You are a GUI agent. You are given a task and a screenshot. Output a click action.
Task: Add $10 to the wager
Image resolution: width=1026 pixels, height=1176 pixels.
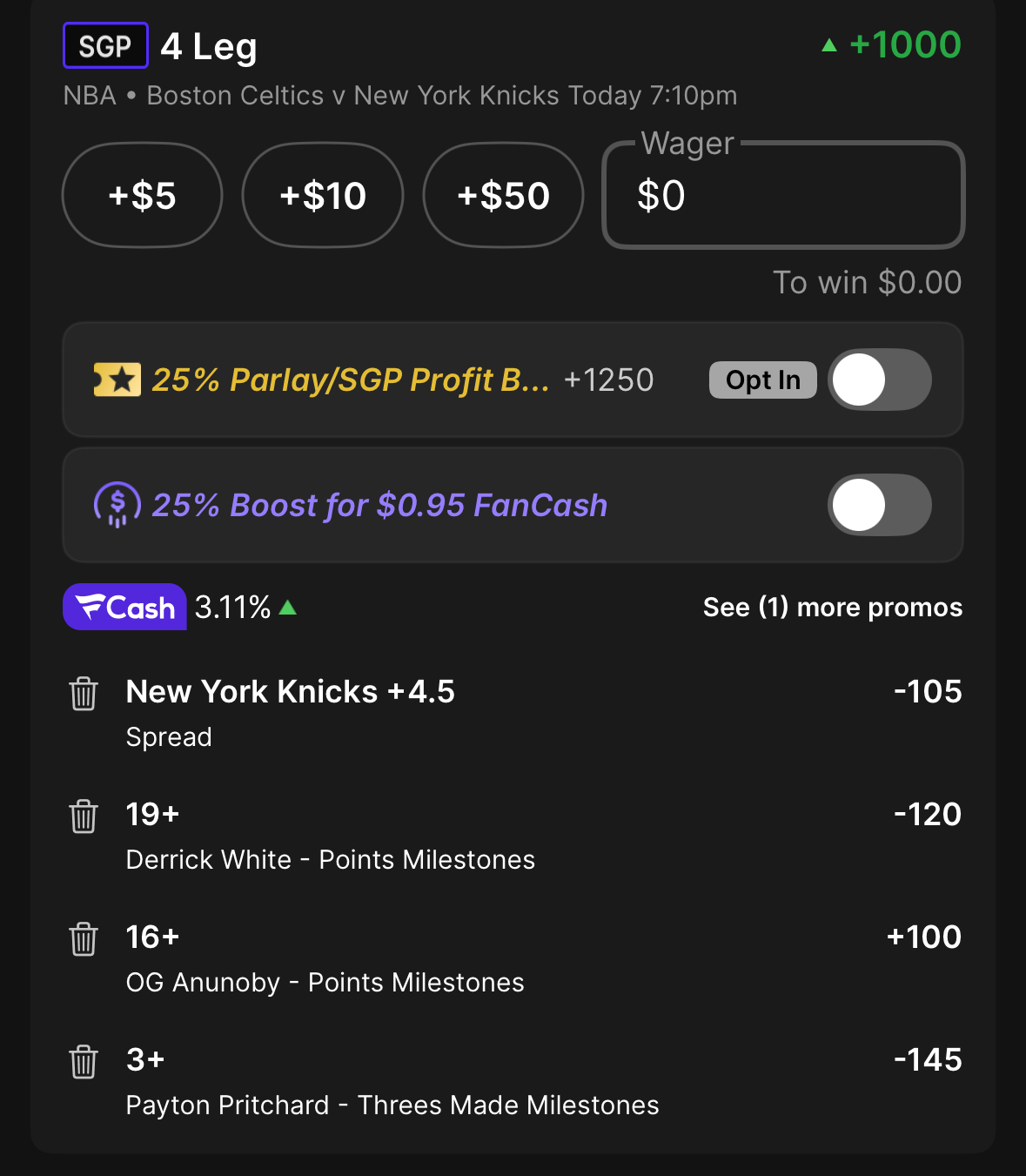323,195
